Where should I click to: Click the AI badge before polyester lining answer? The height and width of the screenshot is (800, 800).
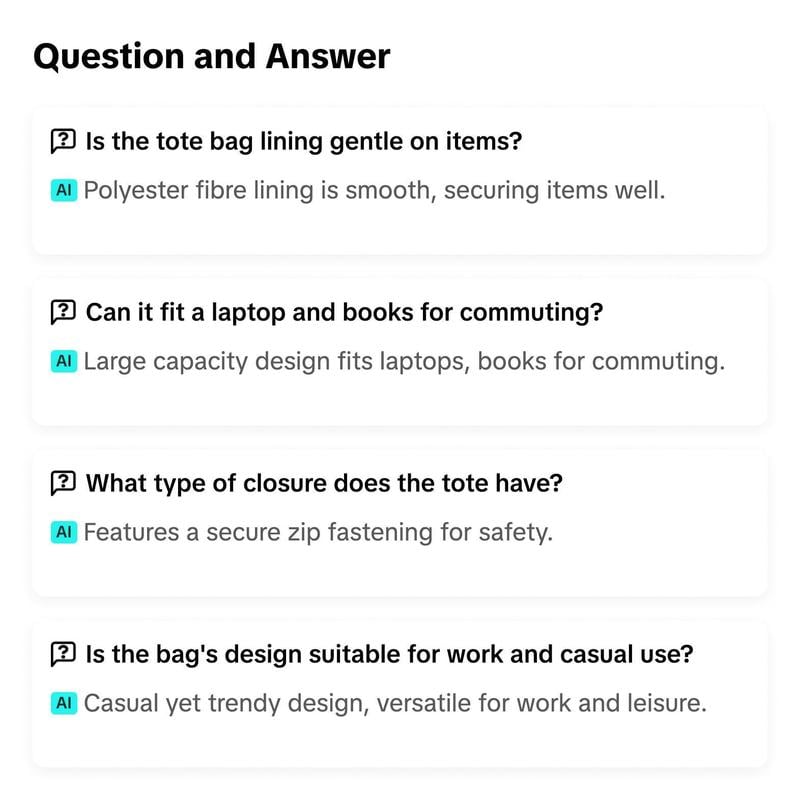click(63, 190)
